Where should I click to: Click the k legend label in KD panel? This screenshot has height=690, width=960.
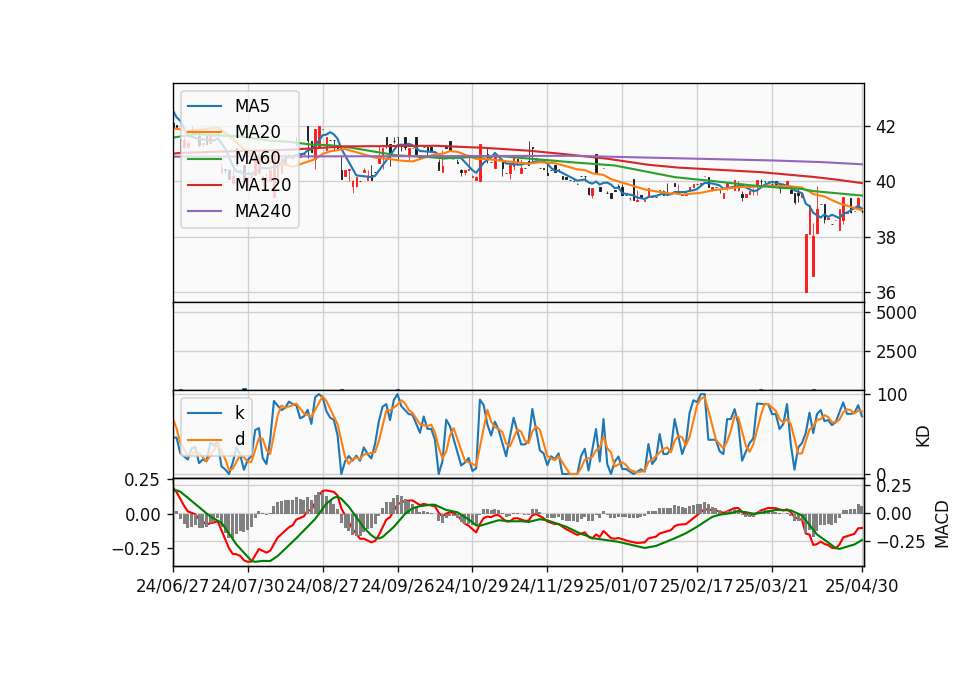point(239,413)
